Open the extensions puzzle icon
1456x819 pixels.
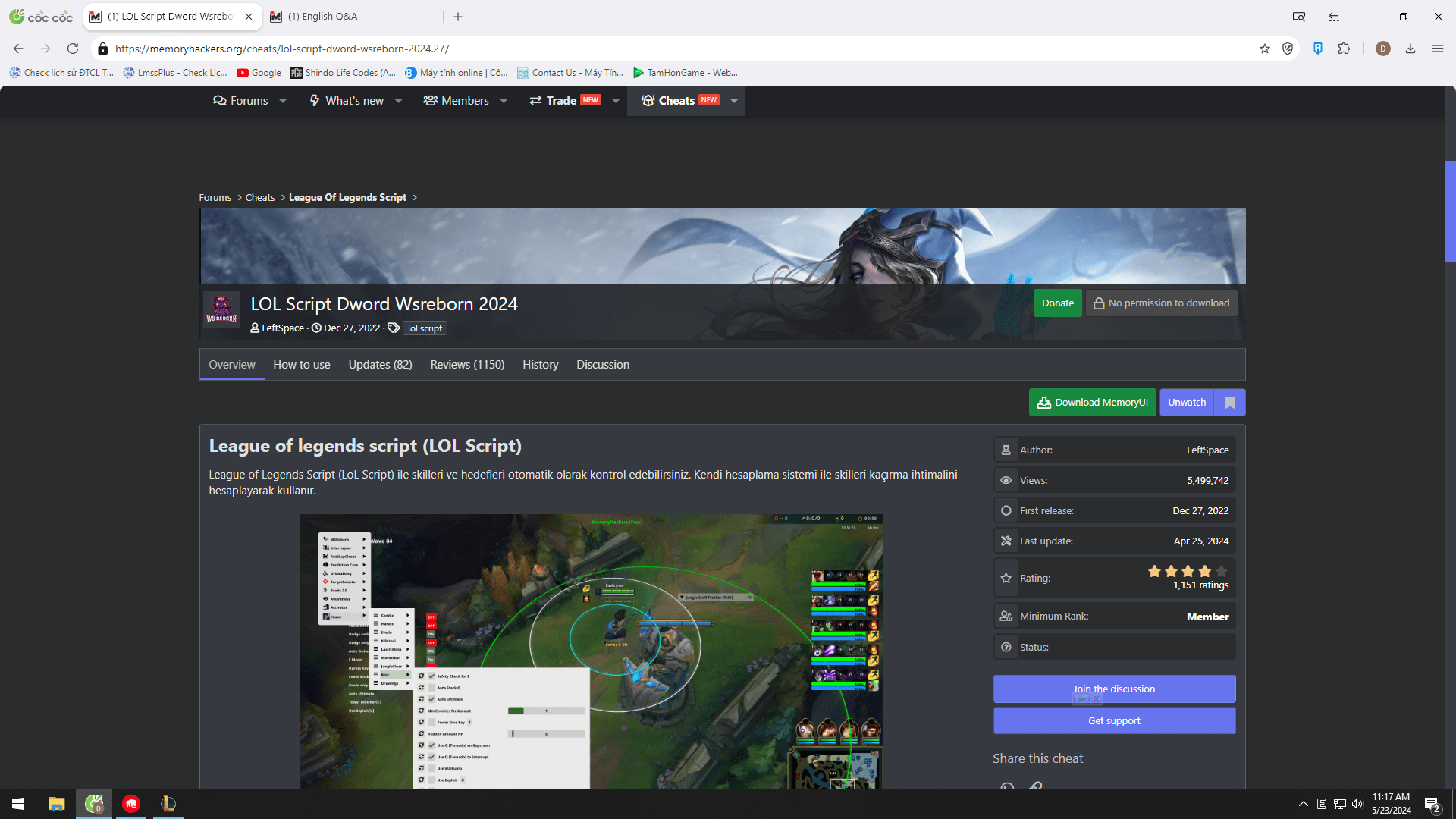coord(1344,49)
